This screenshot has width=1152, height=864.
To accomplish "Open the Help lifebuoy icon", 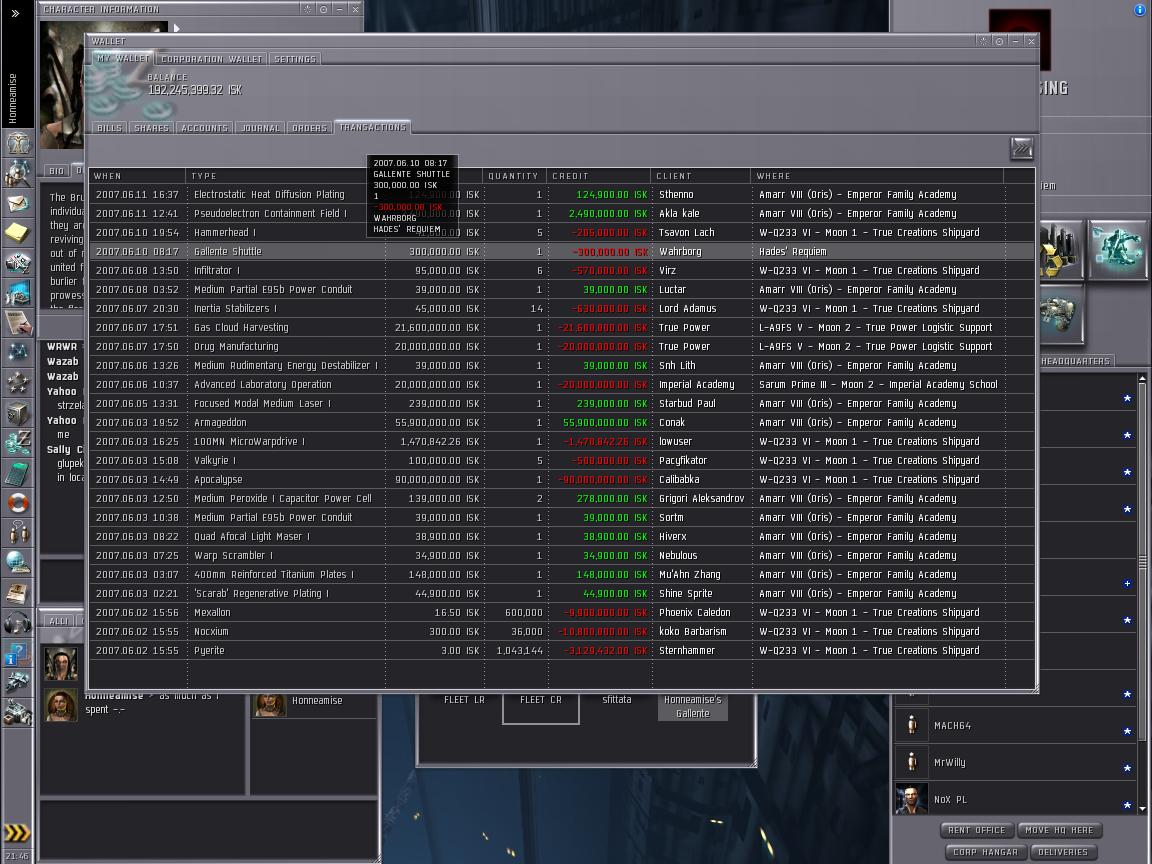I will click(18, 503).
